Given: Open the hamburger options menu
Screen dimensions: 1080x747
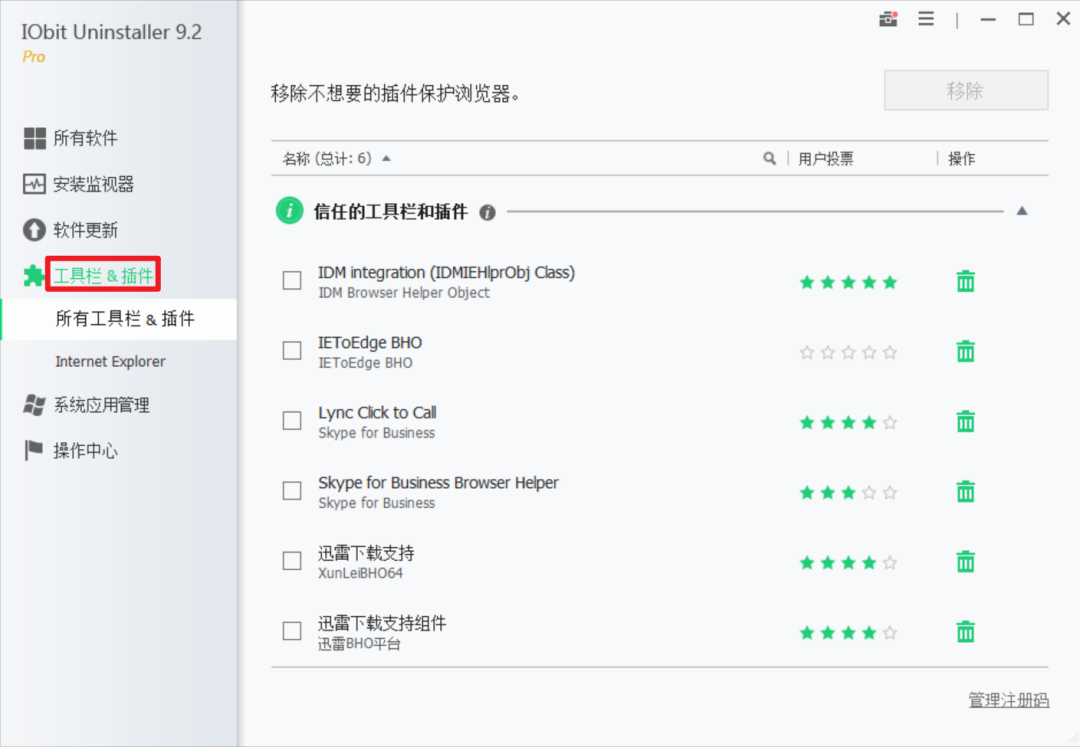Looking at the screenshot, I should pos(926,19).
